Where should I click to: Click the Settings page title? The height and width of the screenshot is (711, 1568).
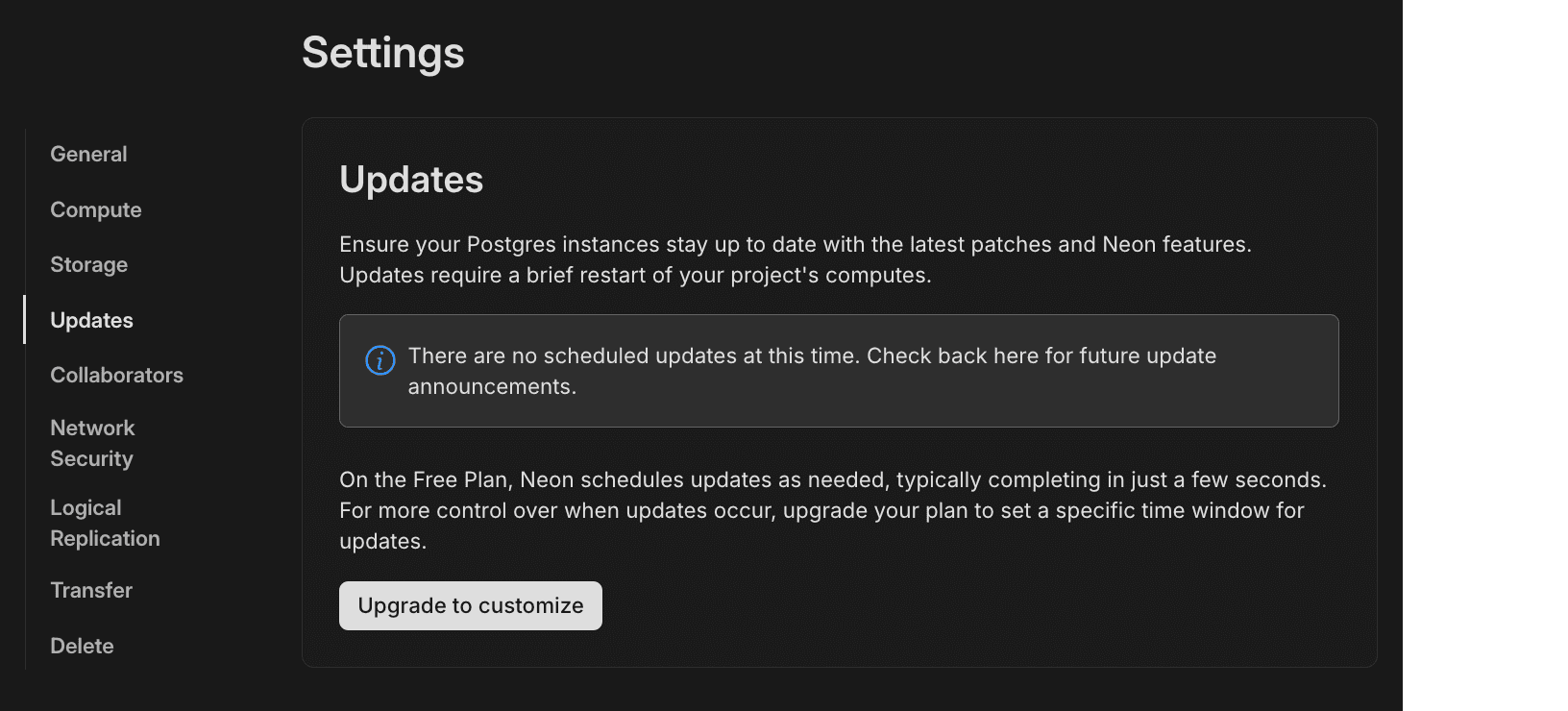pos(382,53)
